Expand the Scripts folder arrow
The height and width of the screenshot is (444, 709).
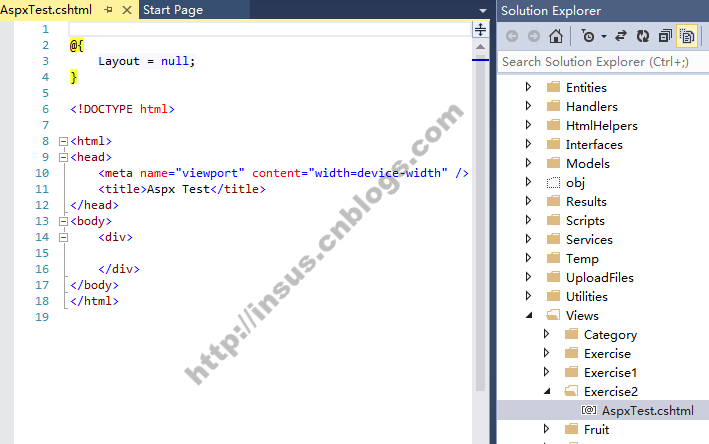[x=529, y=219]
